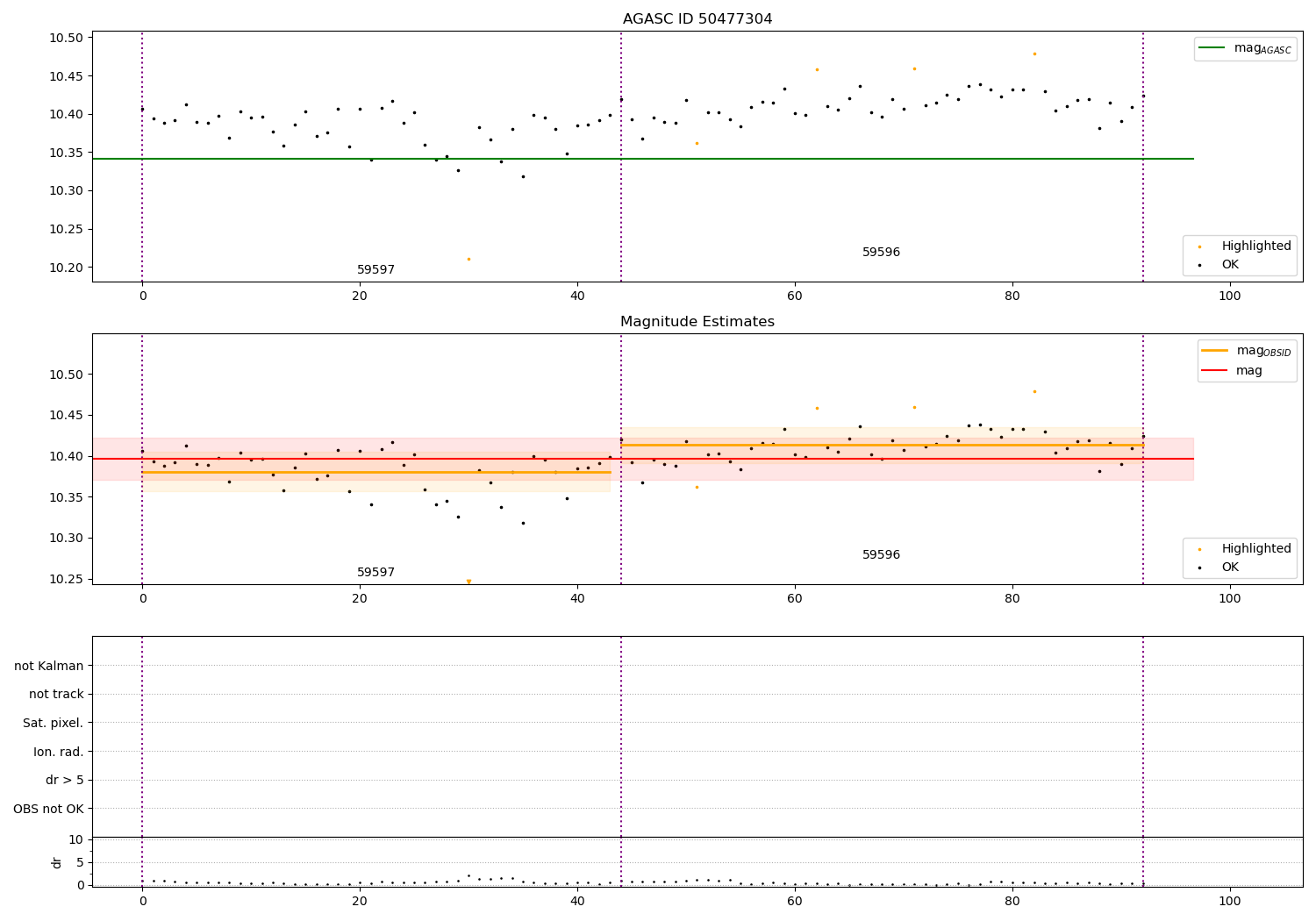Click the orange line swatch in middle plot legend

click(1215, 350)
